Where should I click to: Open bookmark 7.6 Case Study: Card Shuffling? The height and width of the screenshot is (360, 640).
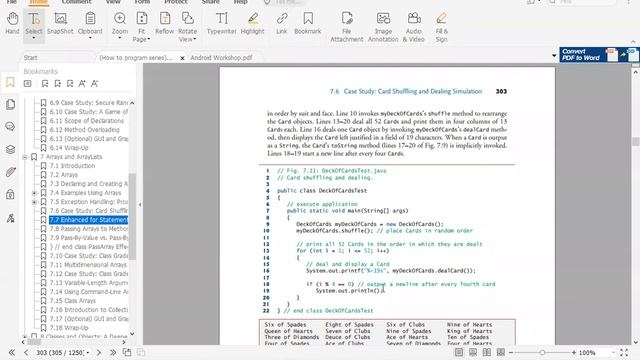click(x=89, y=211)
